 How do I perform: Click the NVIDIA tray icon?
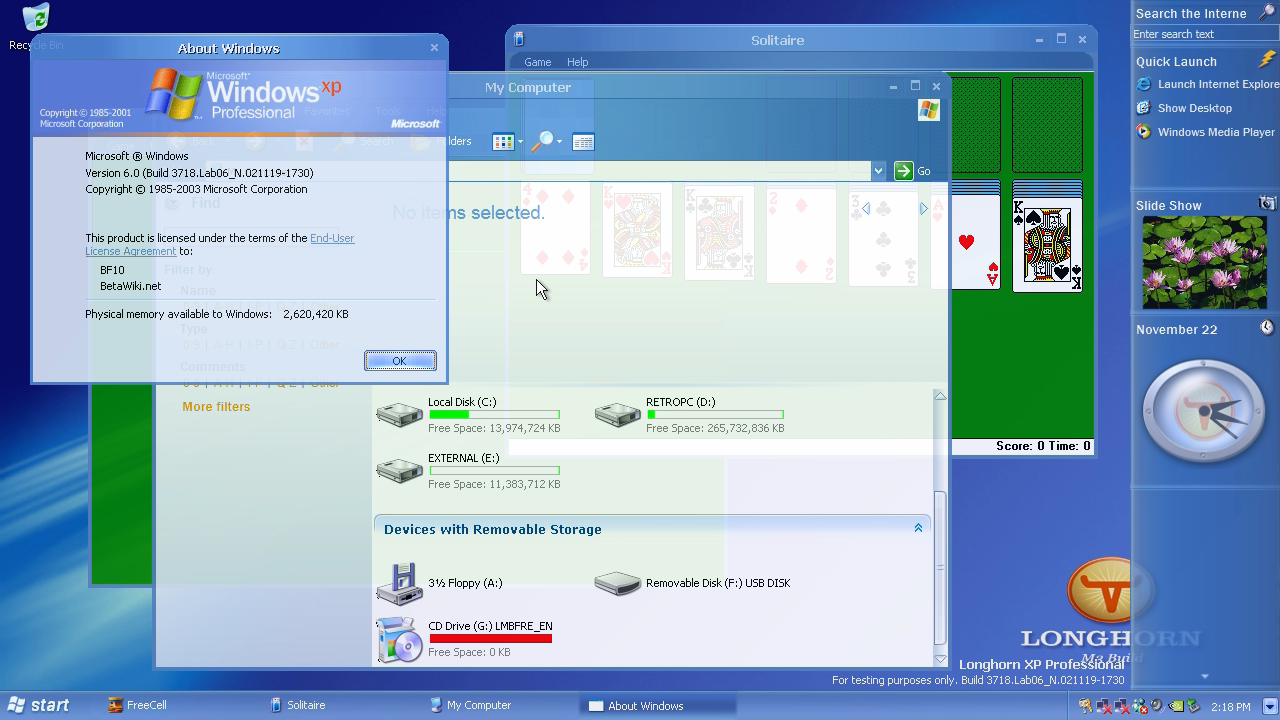tap(1175, 706)
